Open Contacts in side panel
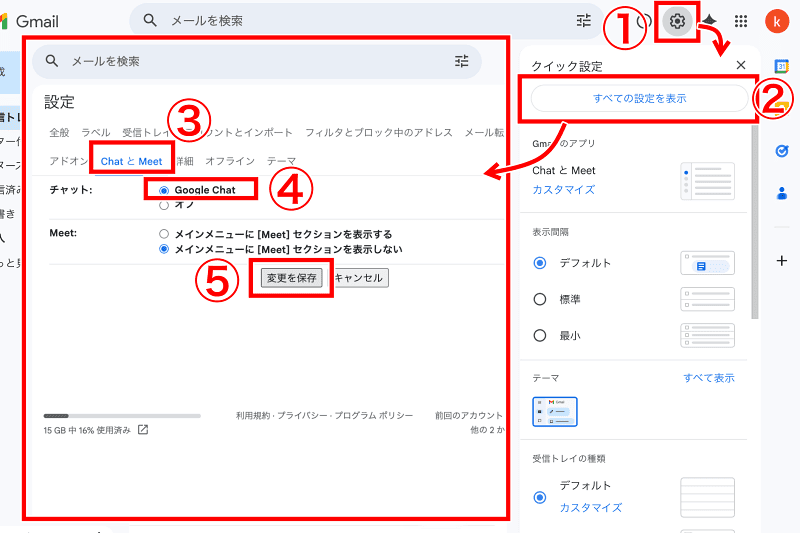Screen dimensions: 800x533 tap(782, 193)
